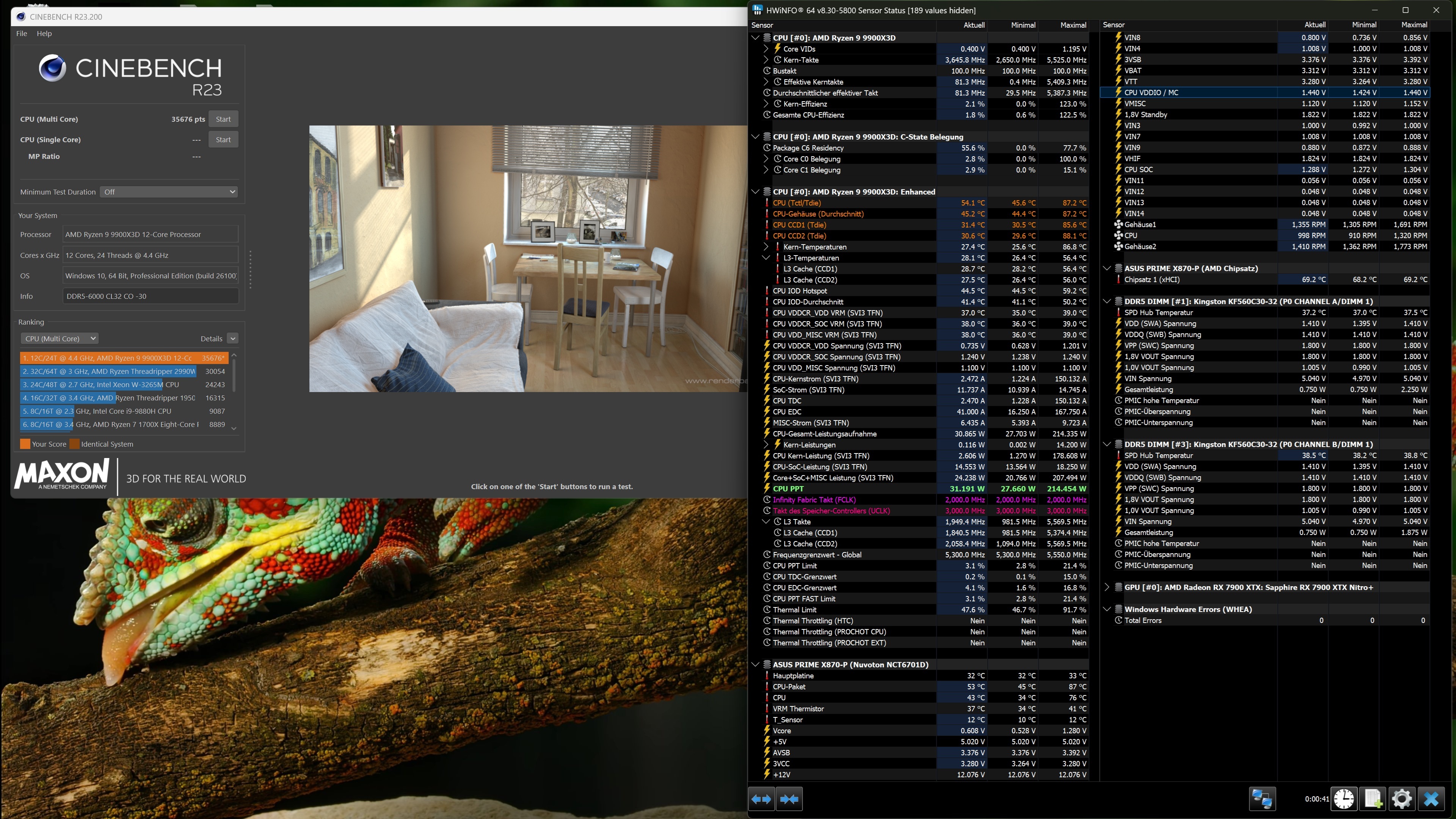The width and height of the screenshot is (1456, 819).
Task: Select Intel Xeon W-3265M ranking entry
Action: click(124, 384)
